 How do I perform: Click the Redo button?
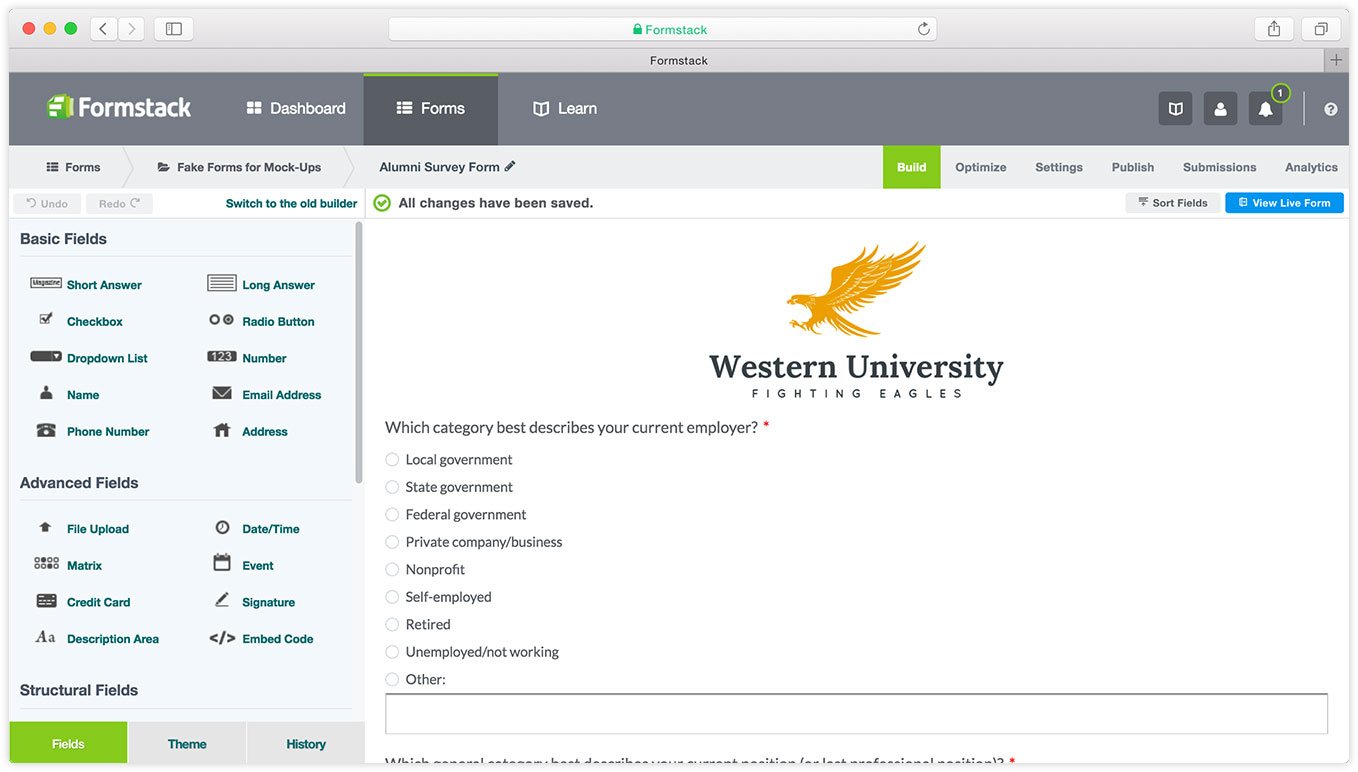(120, 203)
